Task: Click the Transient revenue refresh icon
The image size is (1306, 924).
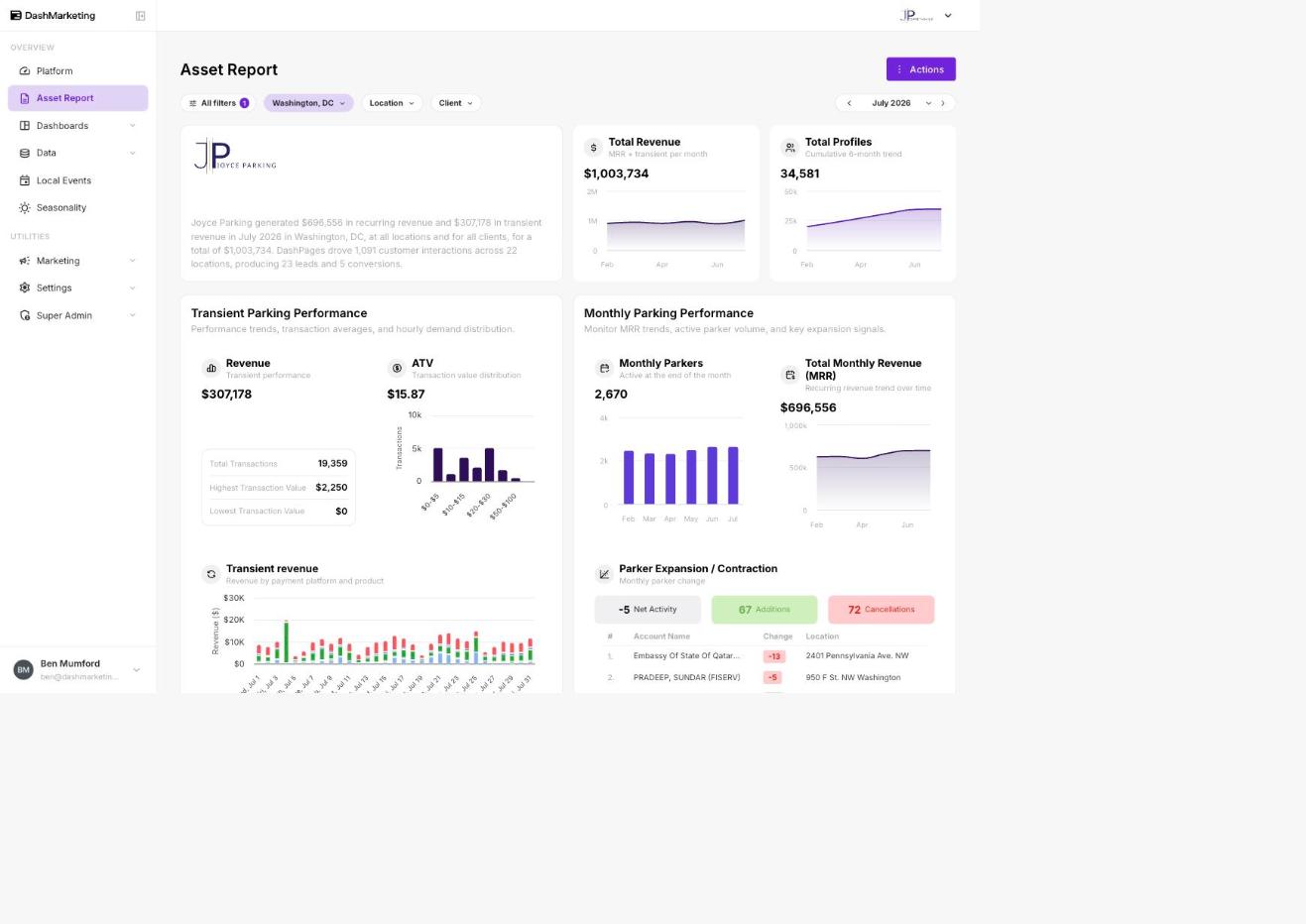Action: pos(210,574)
